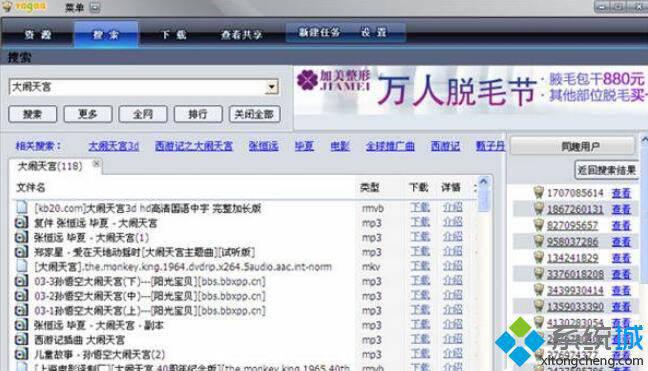648x371 pixels.
Task: Click the 更多 button
Action: coord(88,114)
